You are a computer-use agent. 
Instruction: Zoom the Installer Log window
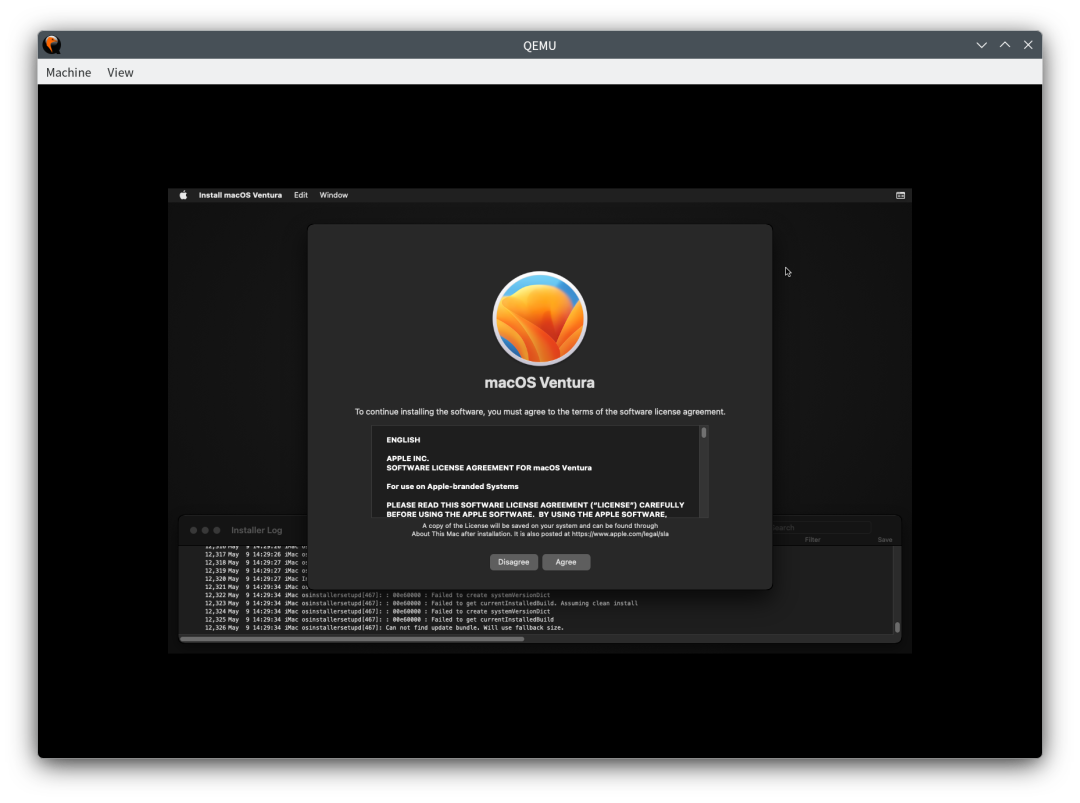pos(217,530)
